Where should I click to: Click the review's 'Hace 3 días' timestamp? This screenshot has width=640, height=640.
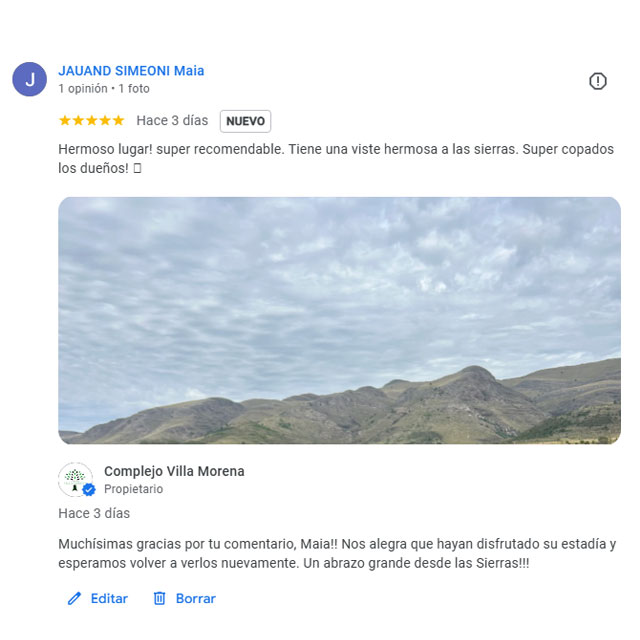pos(172,120)
